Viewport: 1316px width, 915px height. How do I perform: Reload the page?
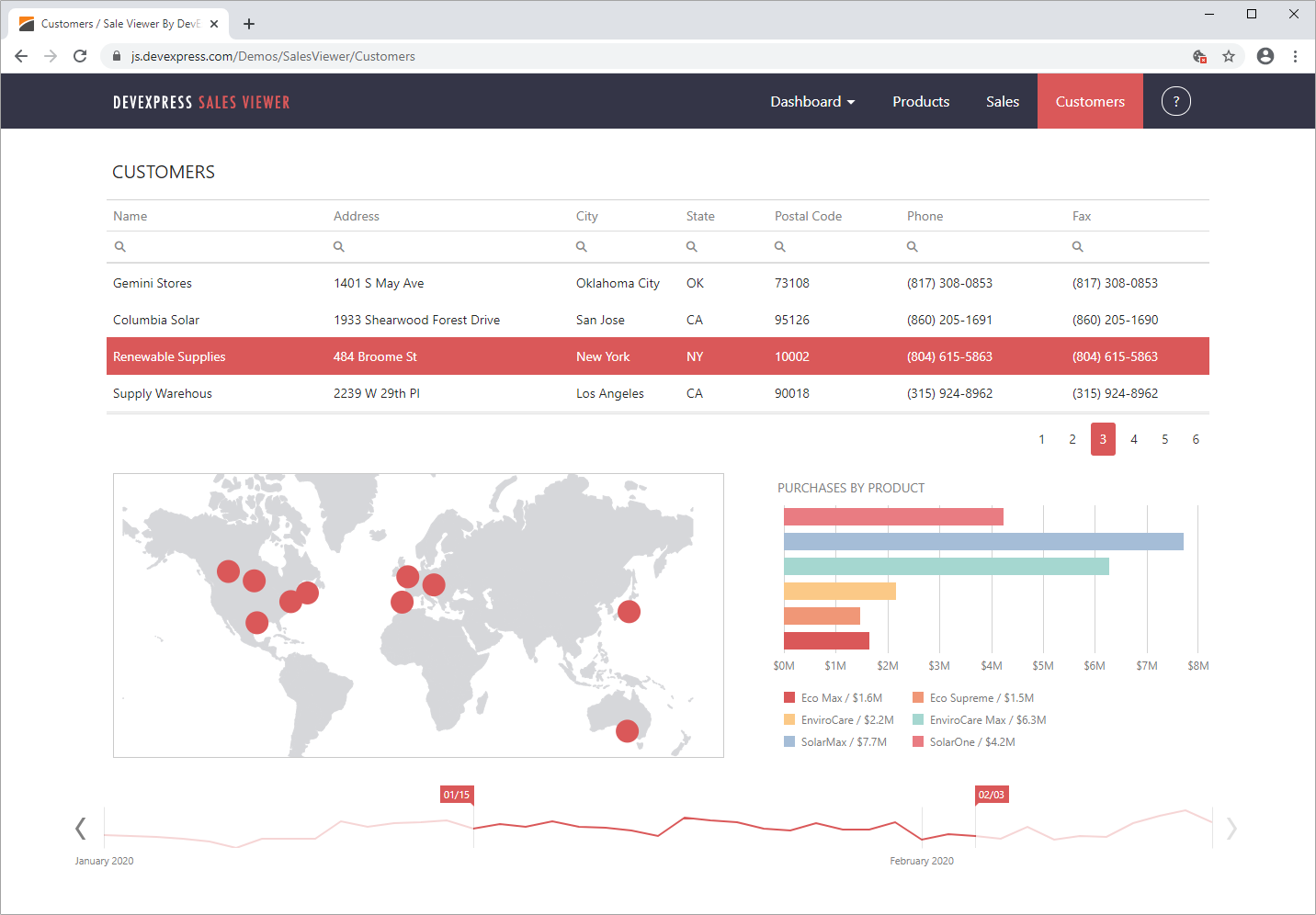[x=80, y=56]
